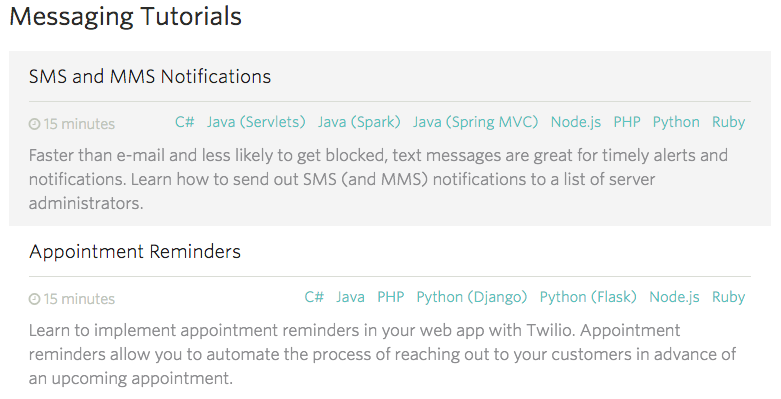Click the clock icon in Appointment Reminders row

coord(34,299)
